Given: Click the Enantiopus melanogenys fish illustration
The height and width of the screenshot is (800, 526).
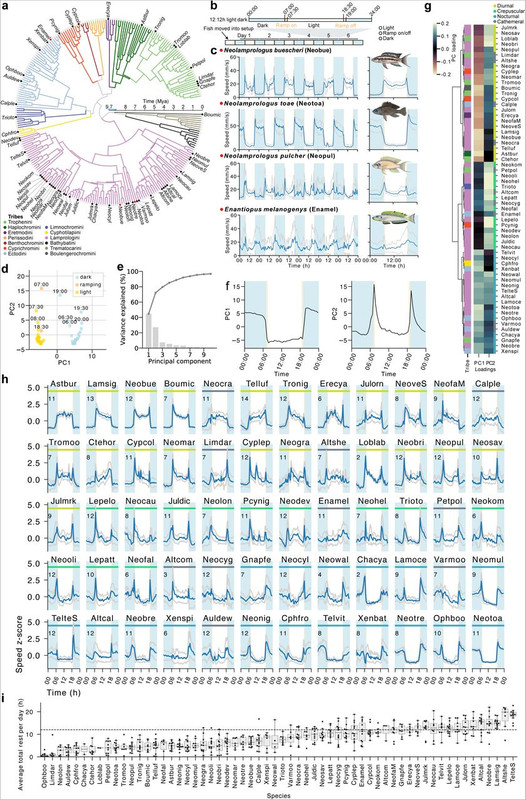Looking at the screenshot, I should (393, 219).
